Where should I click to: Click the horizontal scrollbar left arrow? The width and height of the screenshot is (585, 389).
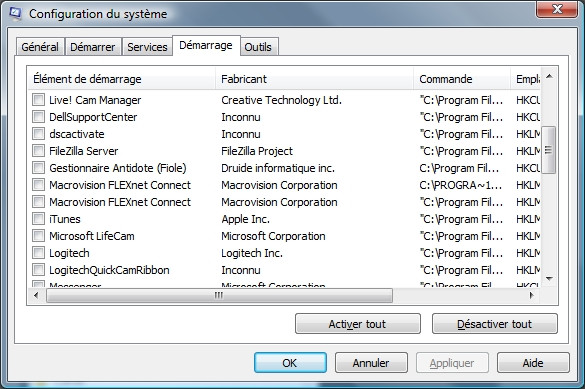36,295
